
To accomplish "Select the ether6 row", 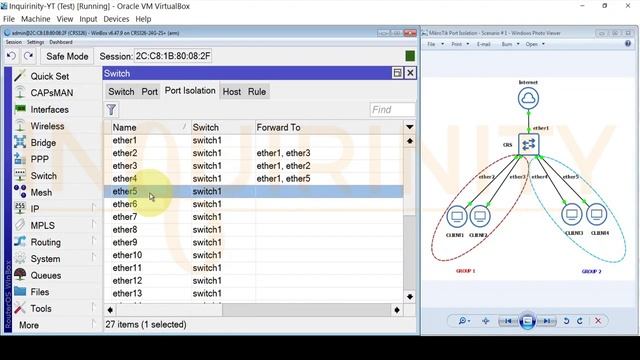I will [253, 204].
